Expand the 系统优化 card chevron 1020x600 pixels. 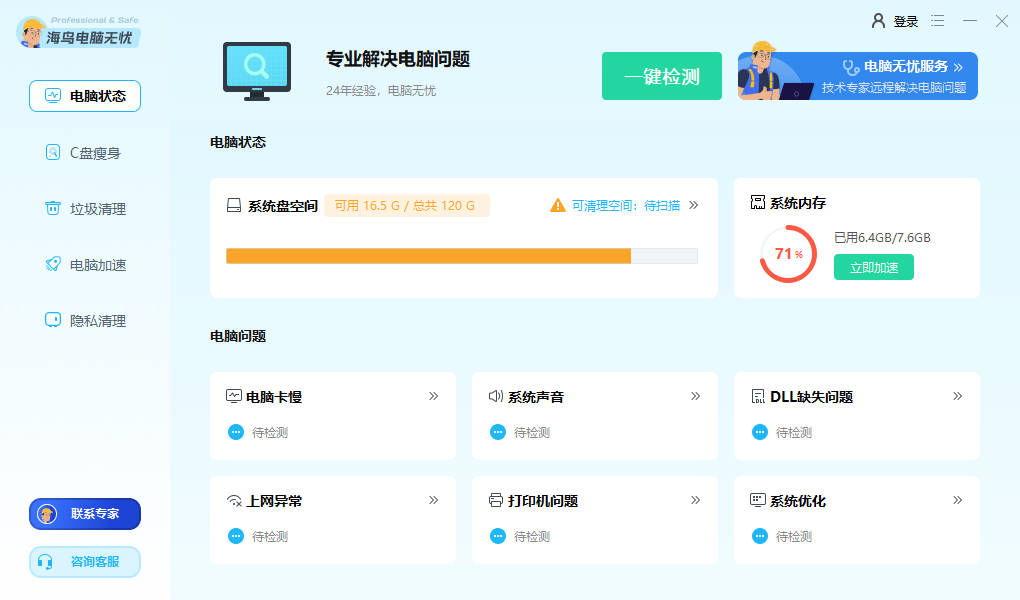pyautogui.click(x=958, y=500)
